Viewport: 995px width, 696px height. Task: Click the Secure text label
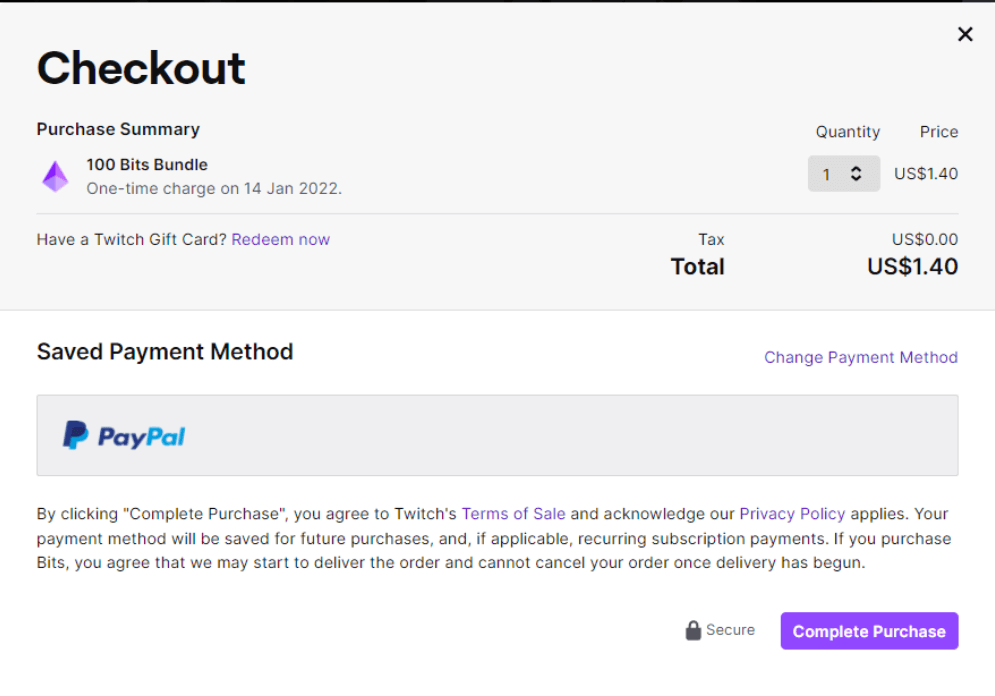click(730, 630)
